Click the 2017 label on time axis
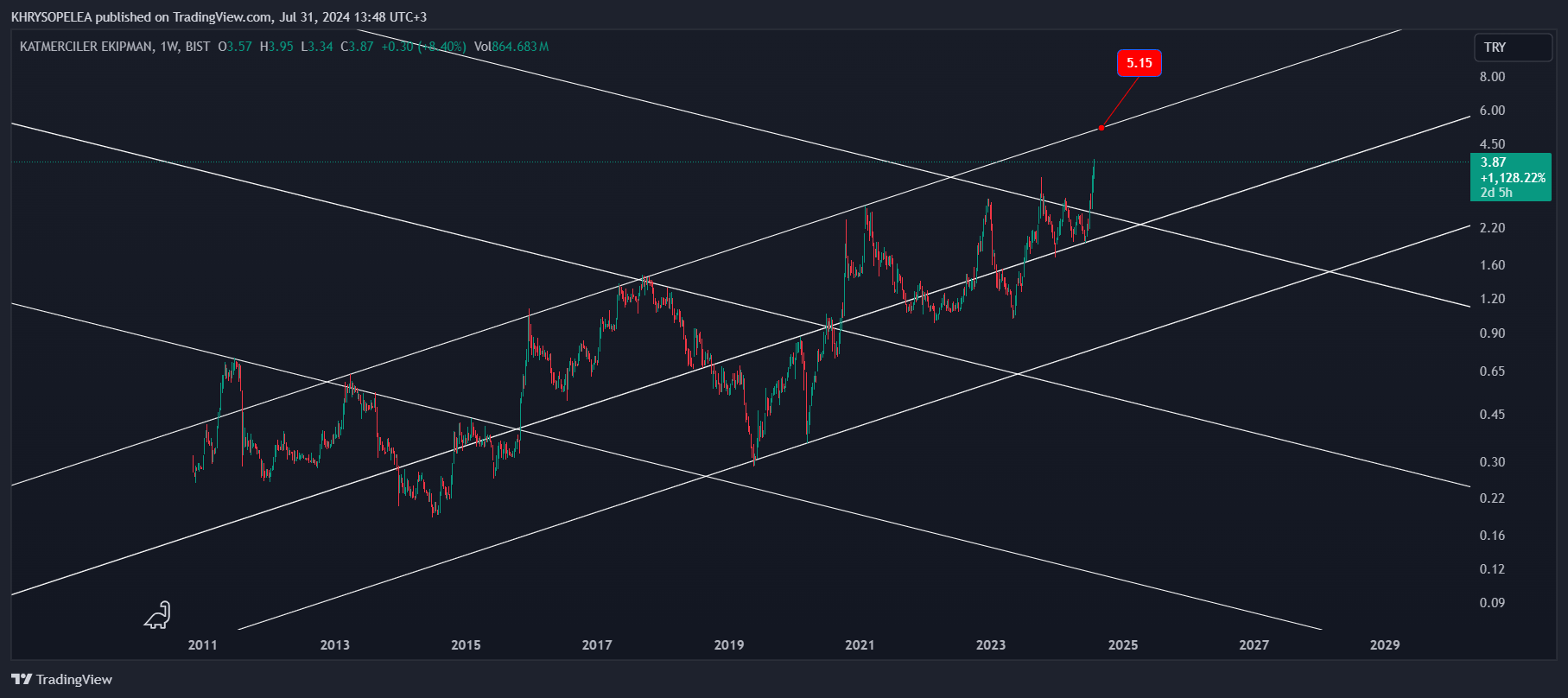This screenshot has height=698, width=1568. pyautogui.click(x=597, y=645)
